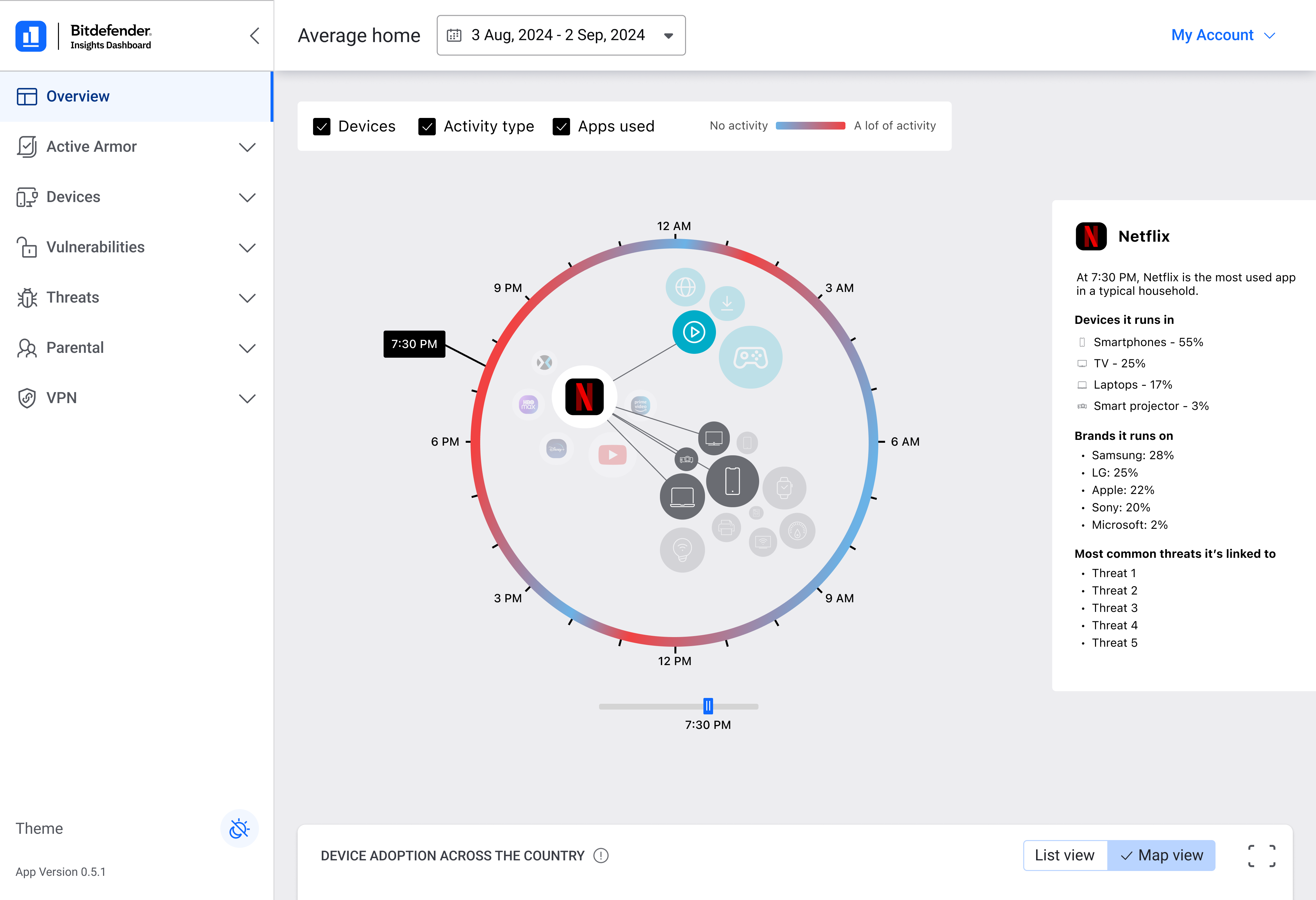Open the date range dropdown
1316x900 pixels.
[x=561, y=35]
